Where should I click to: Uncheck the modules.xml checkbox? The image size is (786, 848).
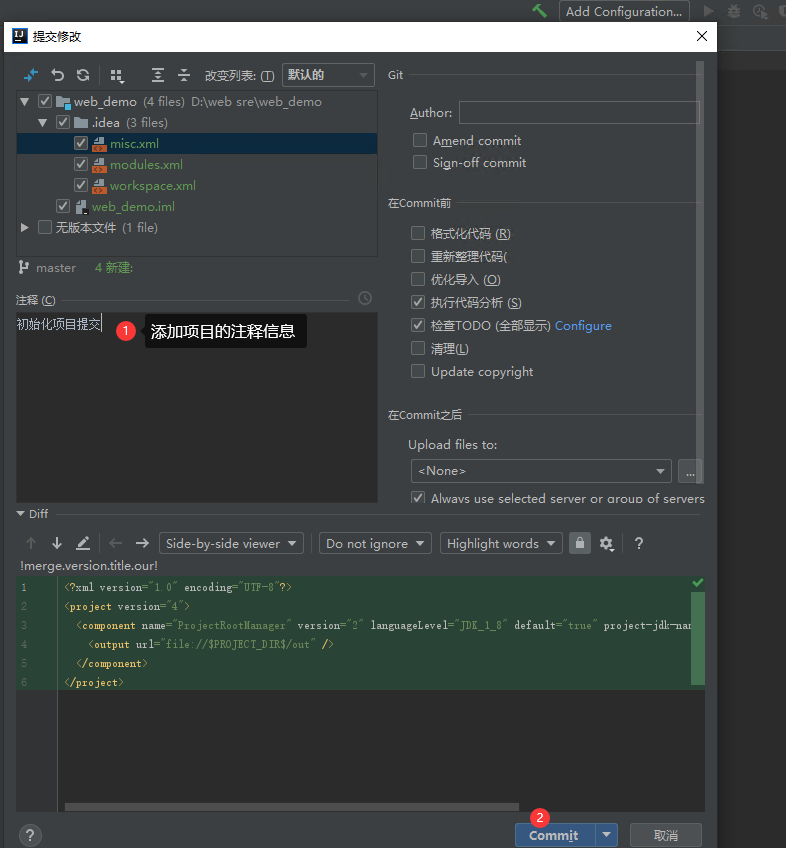(x=81, y=164)
